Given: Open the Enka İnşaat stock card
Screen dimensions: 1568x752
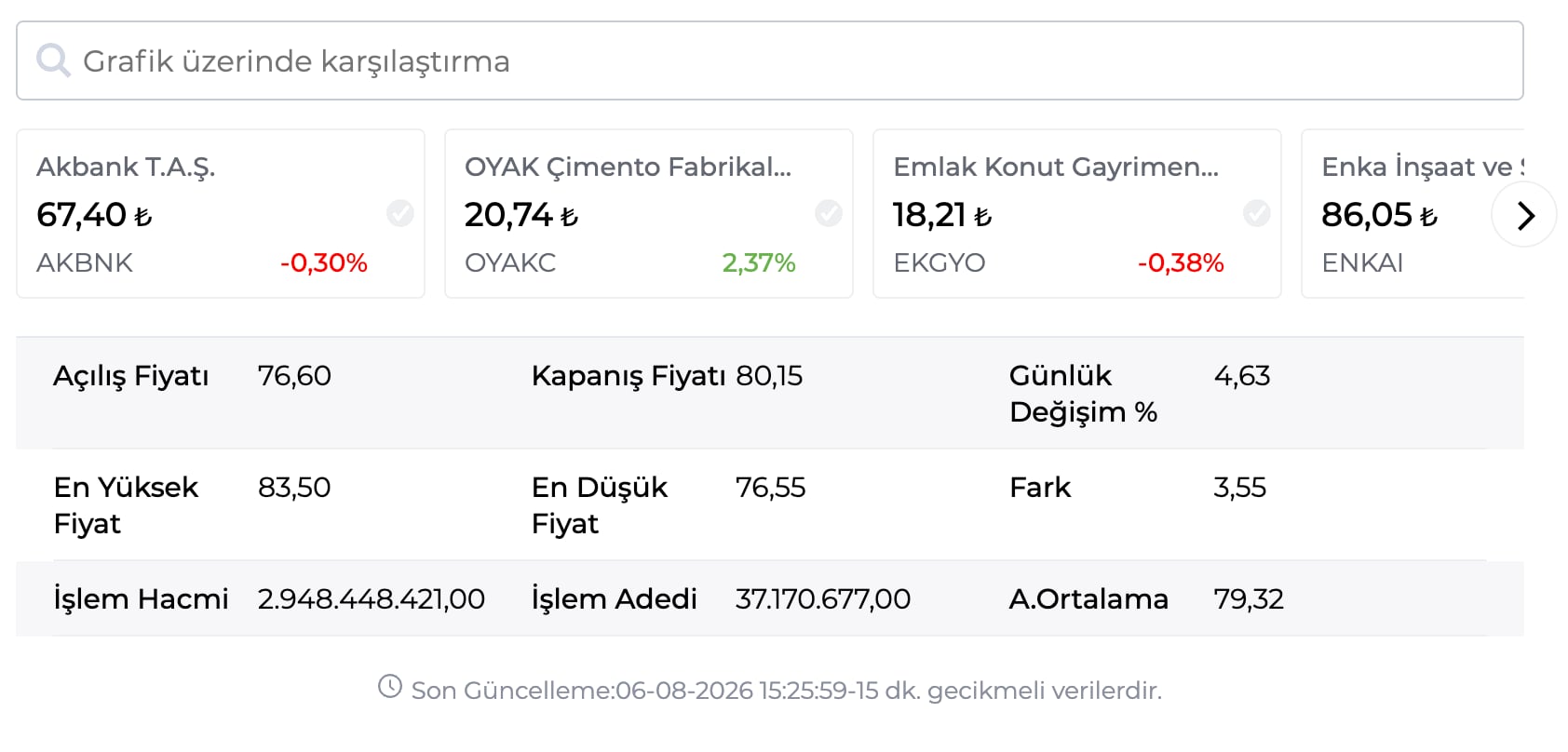Looking at the screenshot, I should pyautogui.click(x=1413, y=213).
